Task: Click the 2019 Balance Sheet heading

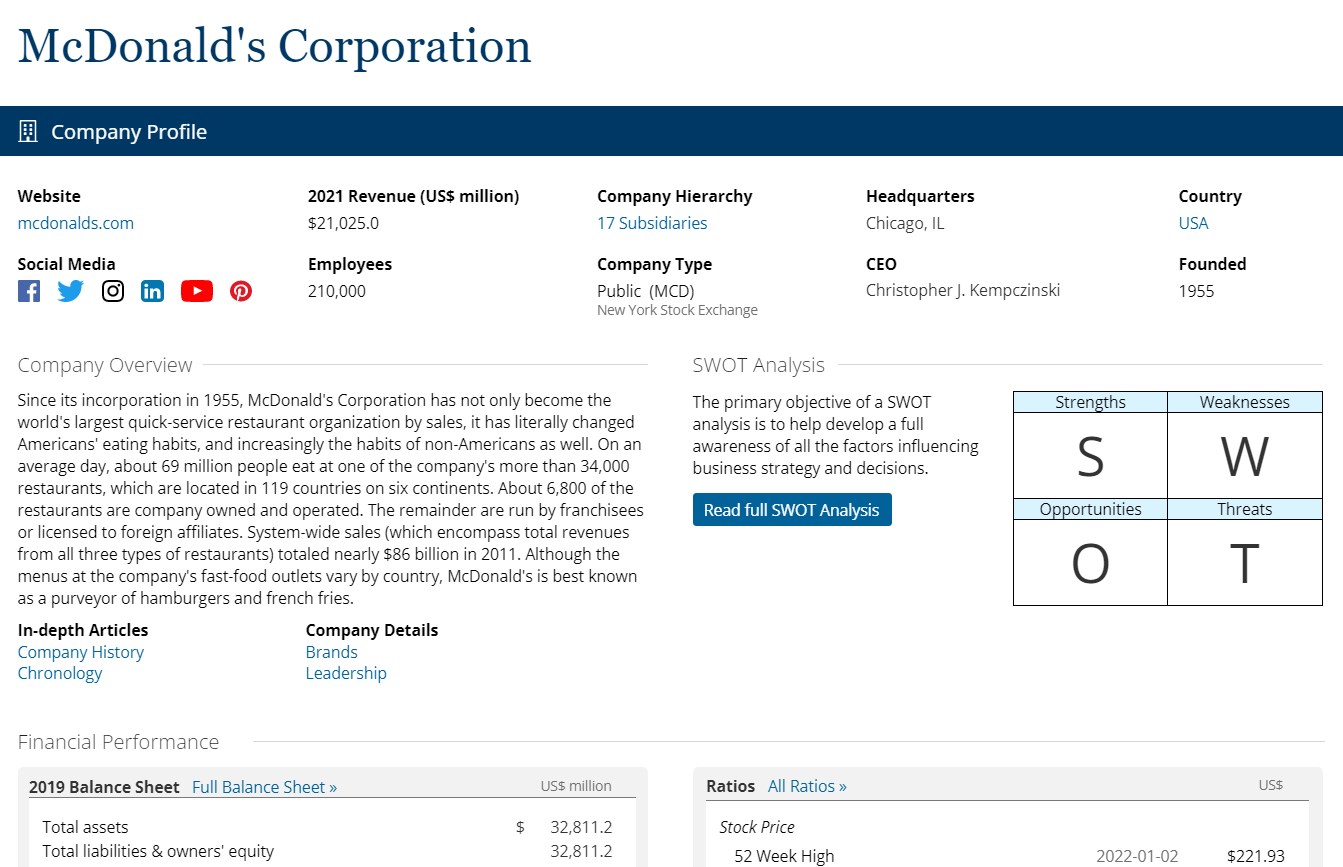Action: [x=104, y=787]
